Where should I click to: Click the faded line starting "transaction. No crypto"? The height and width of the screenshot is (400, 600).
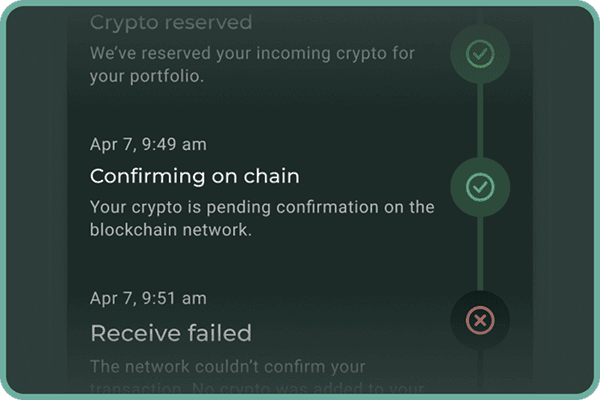(258, 388)
